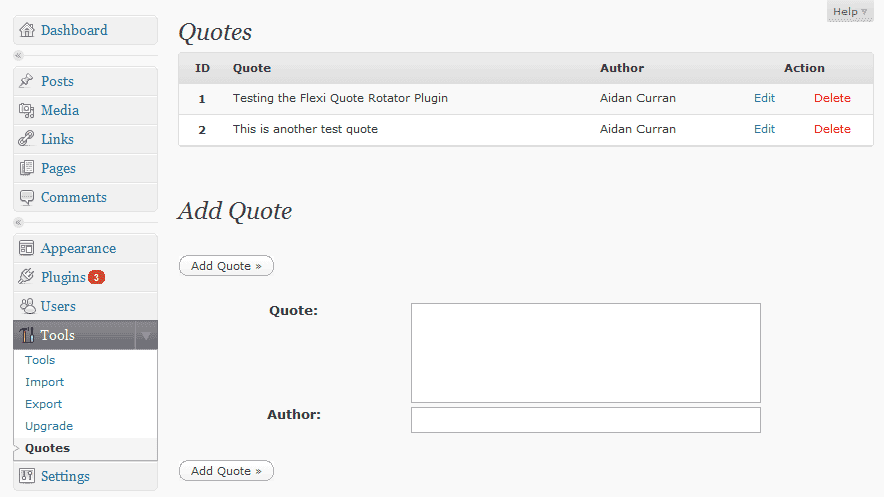Collapse the Tools menu arrow

146,335
